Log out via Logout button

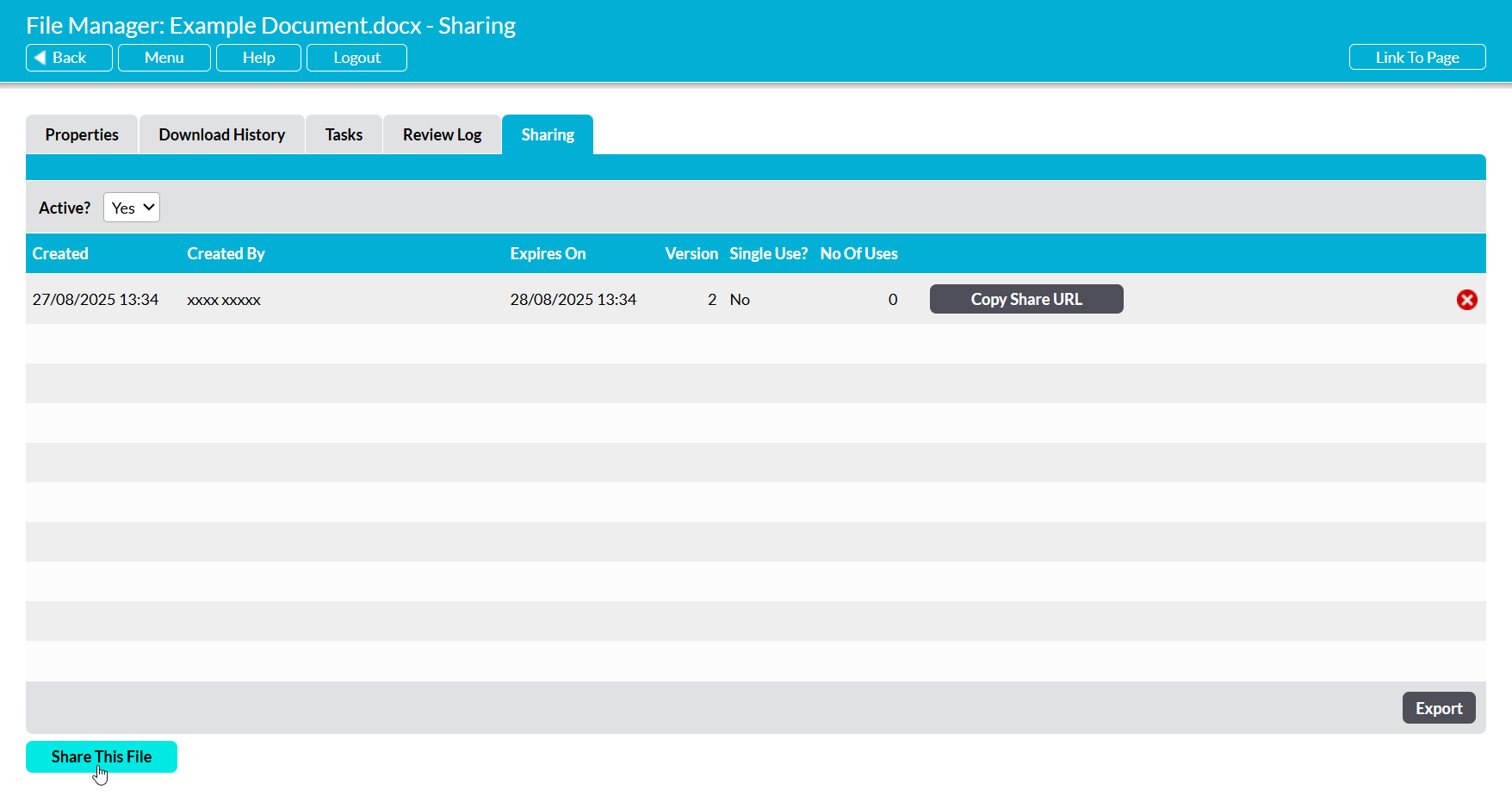(x=356, y=58)
